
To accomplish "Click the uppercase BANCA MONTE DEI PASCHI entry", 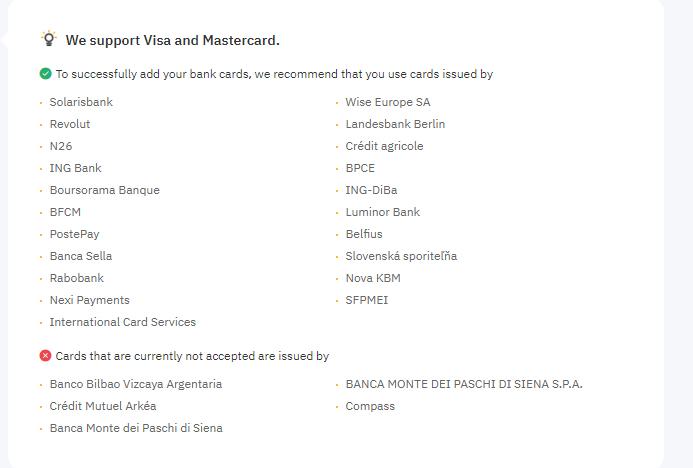I will (464, 384).
